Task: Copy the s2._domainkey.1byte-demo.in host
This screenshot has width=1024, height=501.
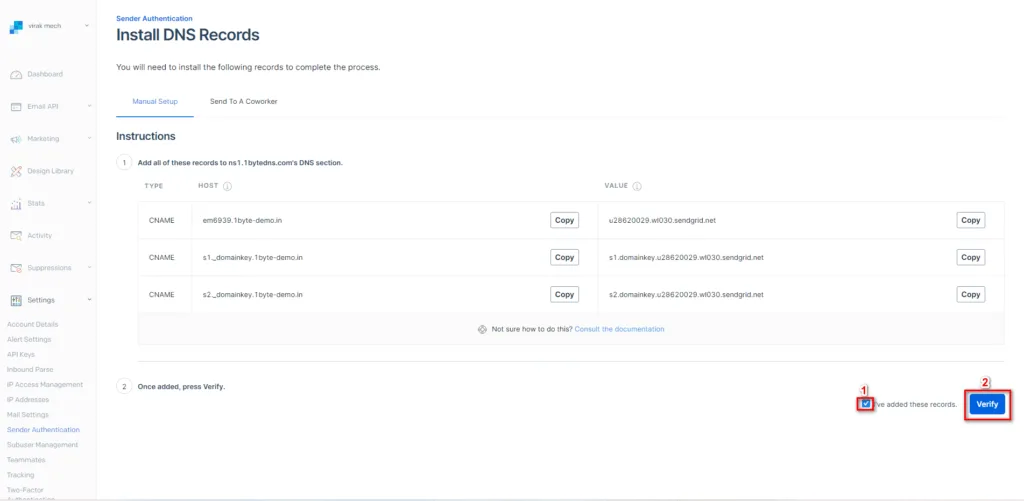Action: 564,295
